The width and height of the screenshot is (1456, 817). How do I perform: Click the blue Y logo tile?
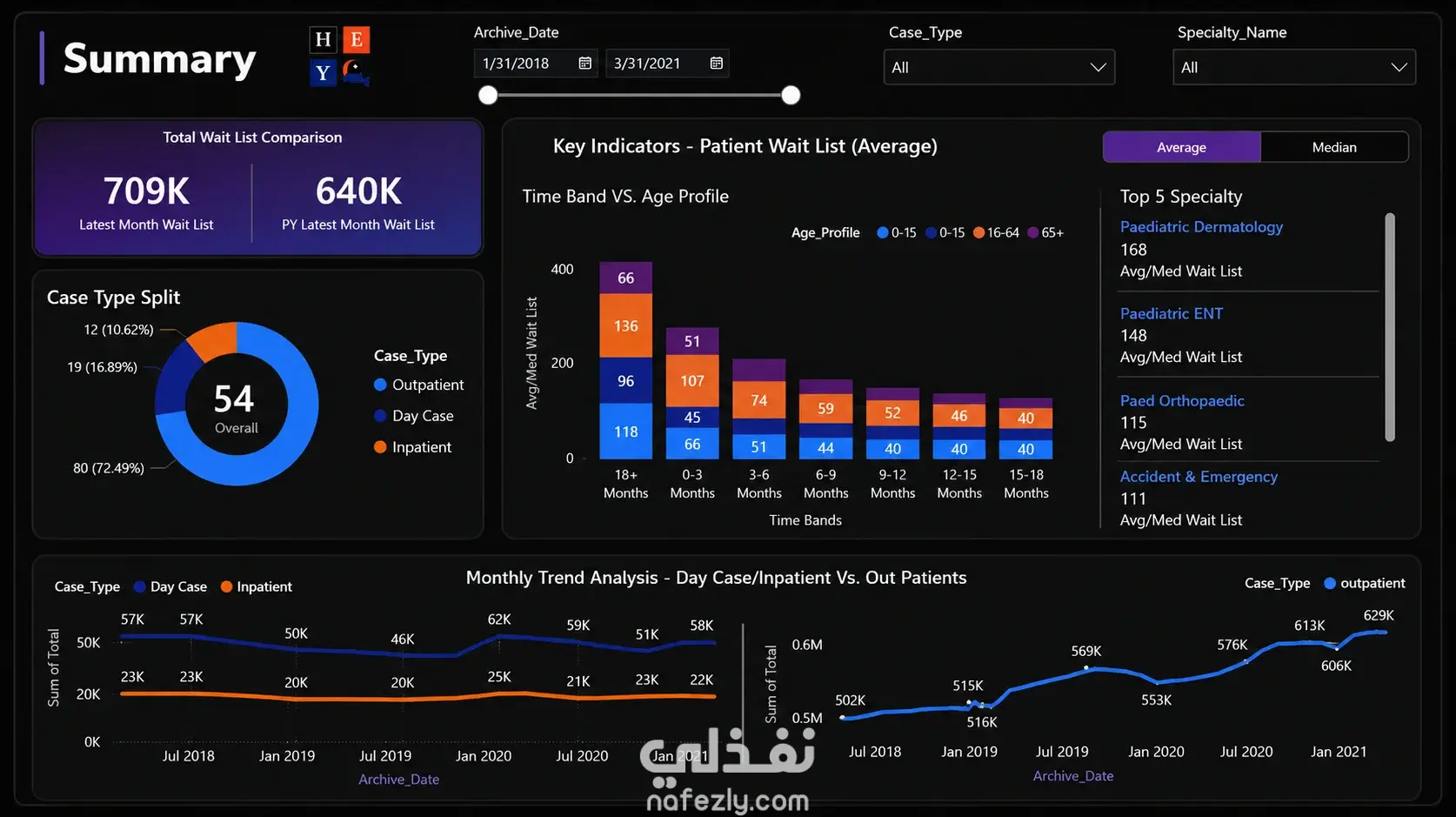coord(323,72)
